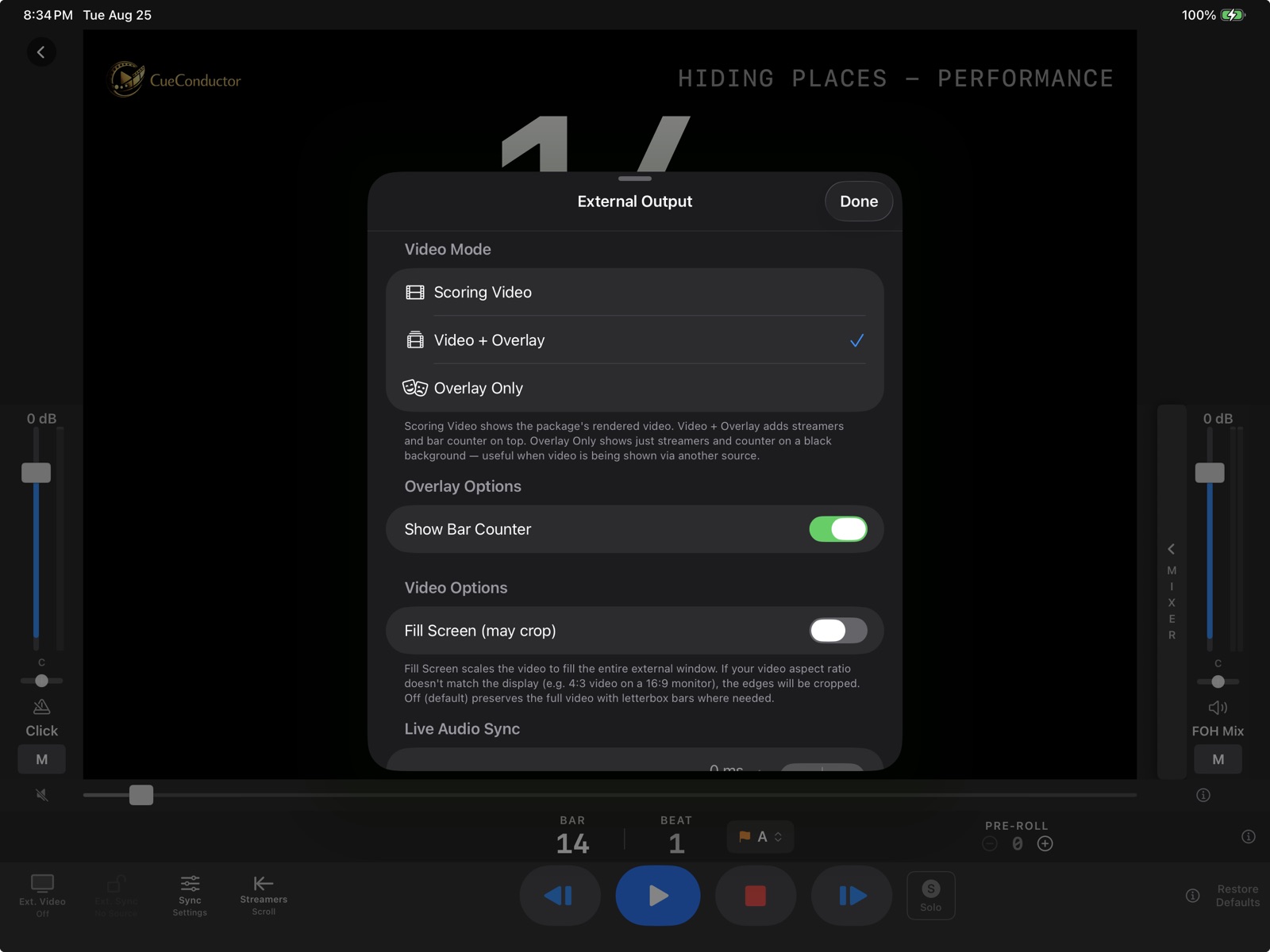
Task: Click the speaker icon above FOH Mix
Action: [x=1218, y=707]
